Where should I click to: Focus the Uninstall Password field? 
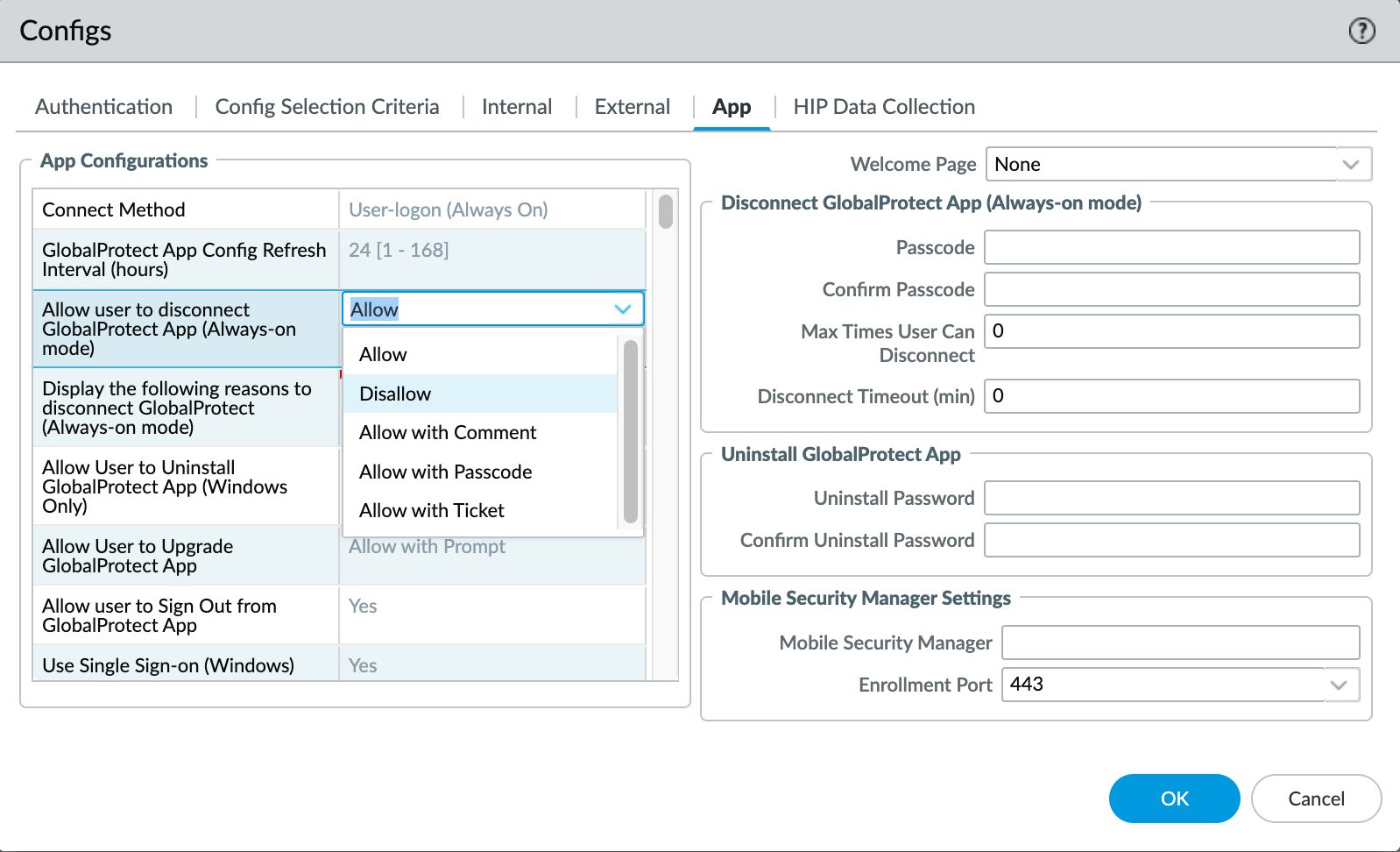pos(1172,498)
